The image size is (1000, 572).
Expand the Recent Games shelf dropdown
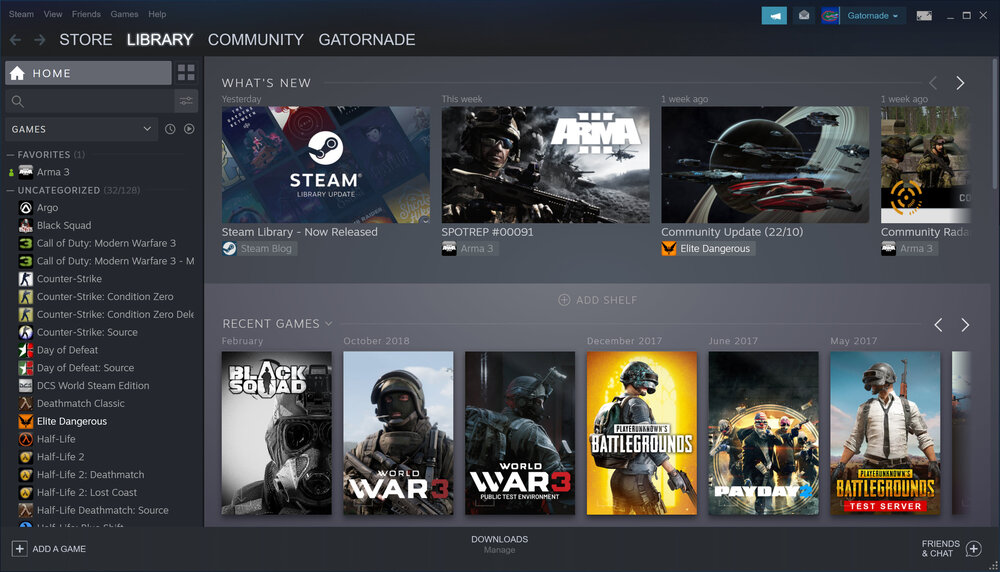pyautogui.click(x=328, y=324)
